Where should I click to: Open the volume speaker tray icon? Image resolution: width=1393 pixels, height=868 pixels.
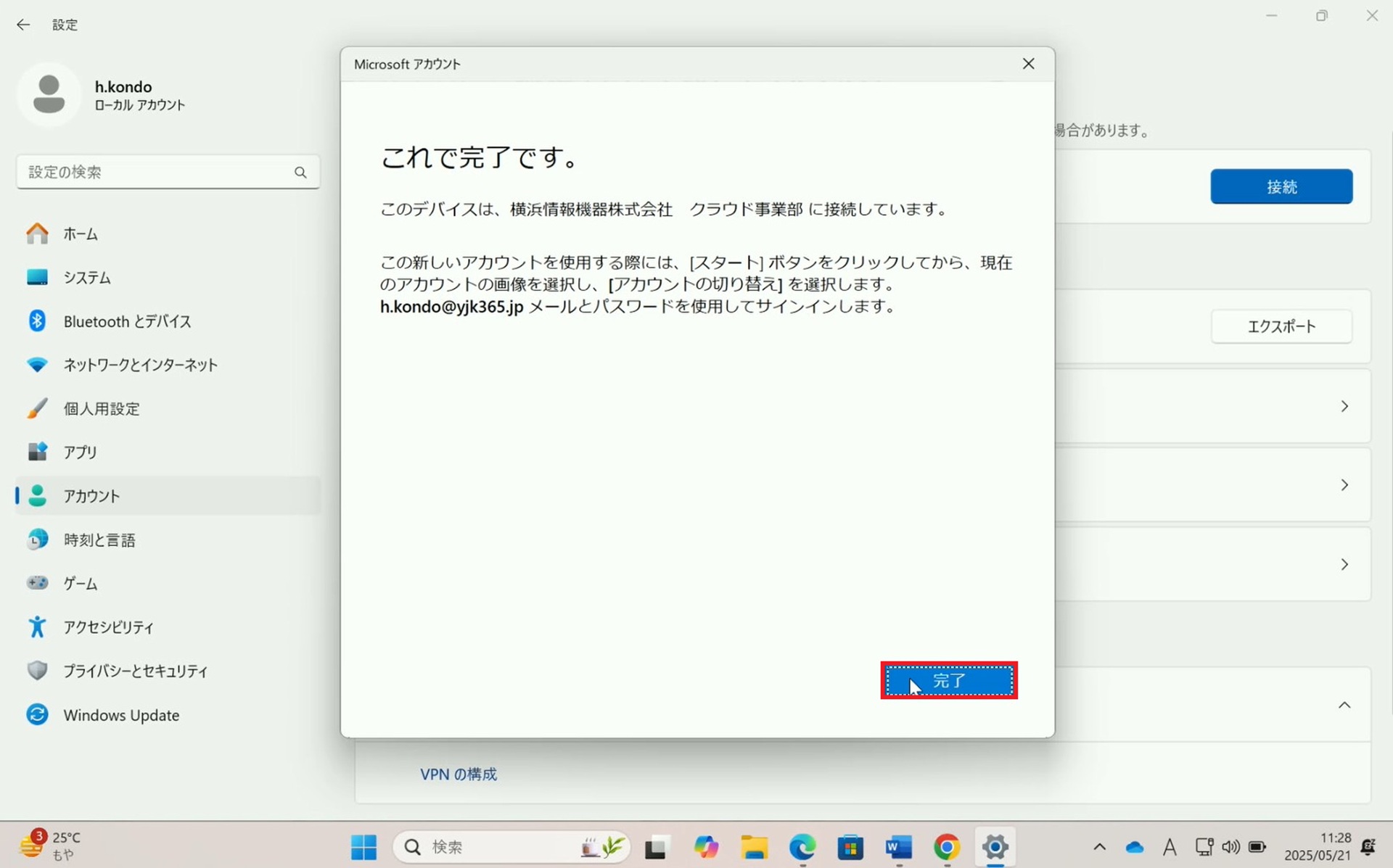pos(1230,847)
